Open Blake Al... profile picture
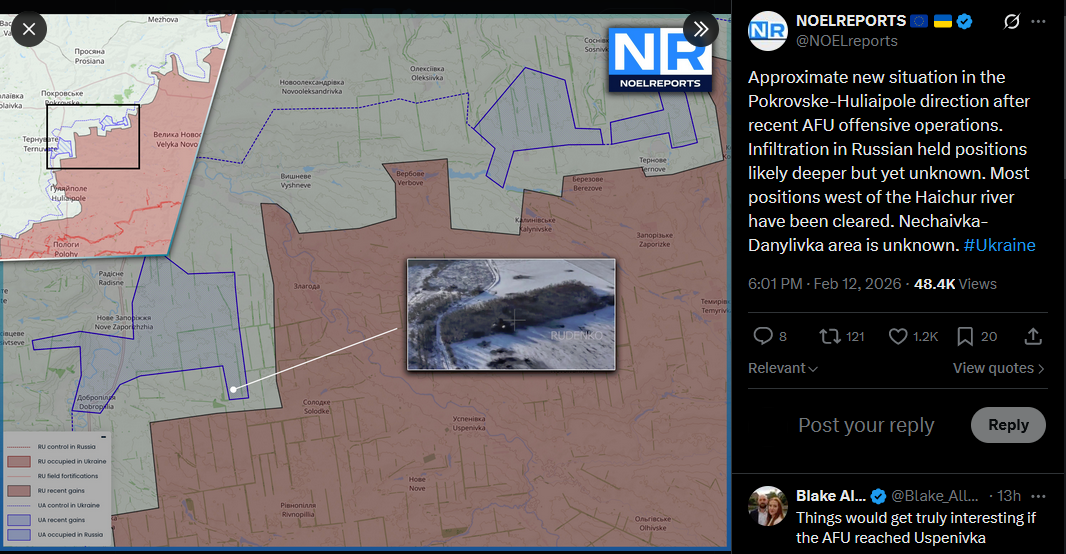Viewport: 1066px width, 554px height. pyautogui.click(x=768, y=506)
